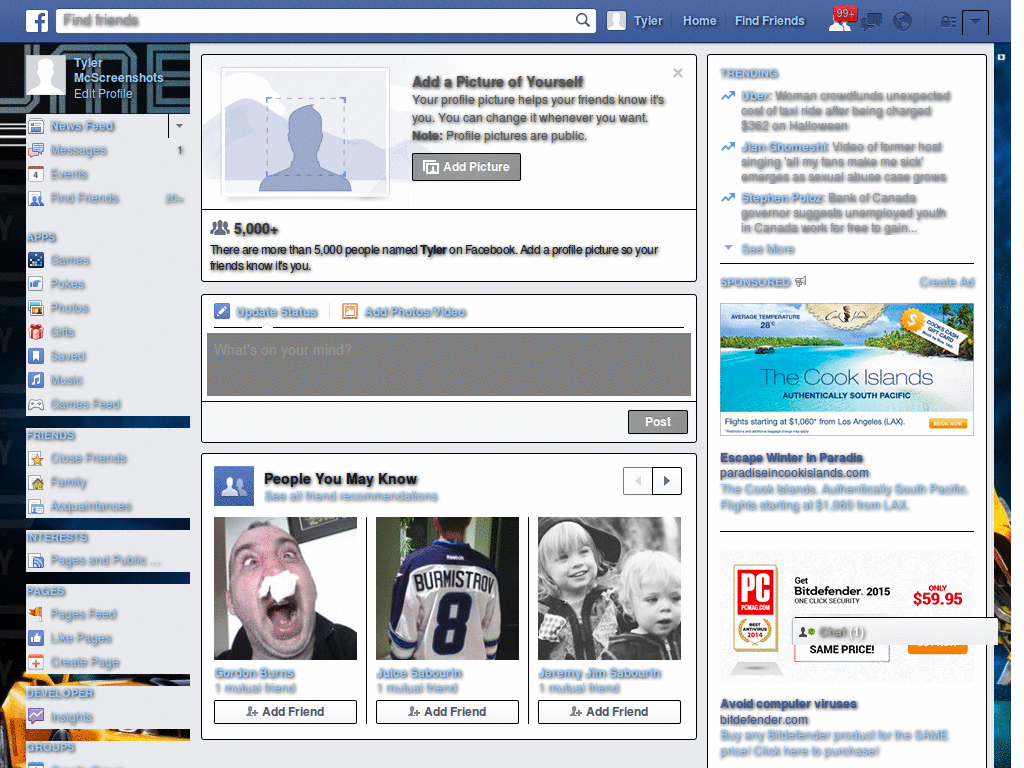The height and width of the screenshot is (768, 1024).
Task: Go to Home in top bar
Action: tap(699, 21)
